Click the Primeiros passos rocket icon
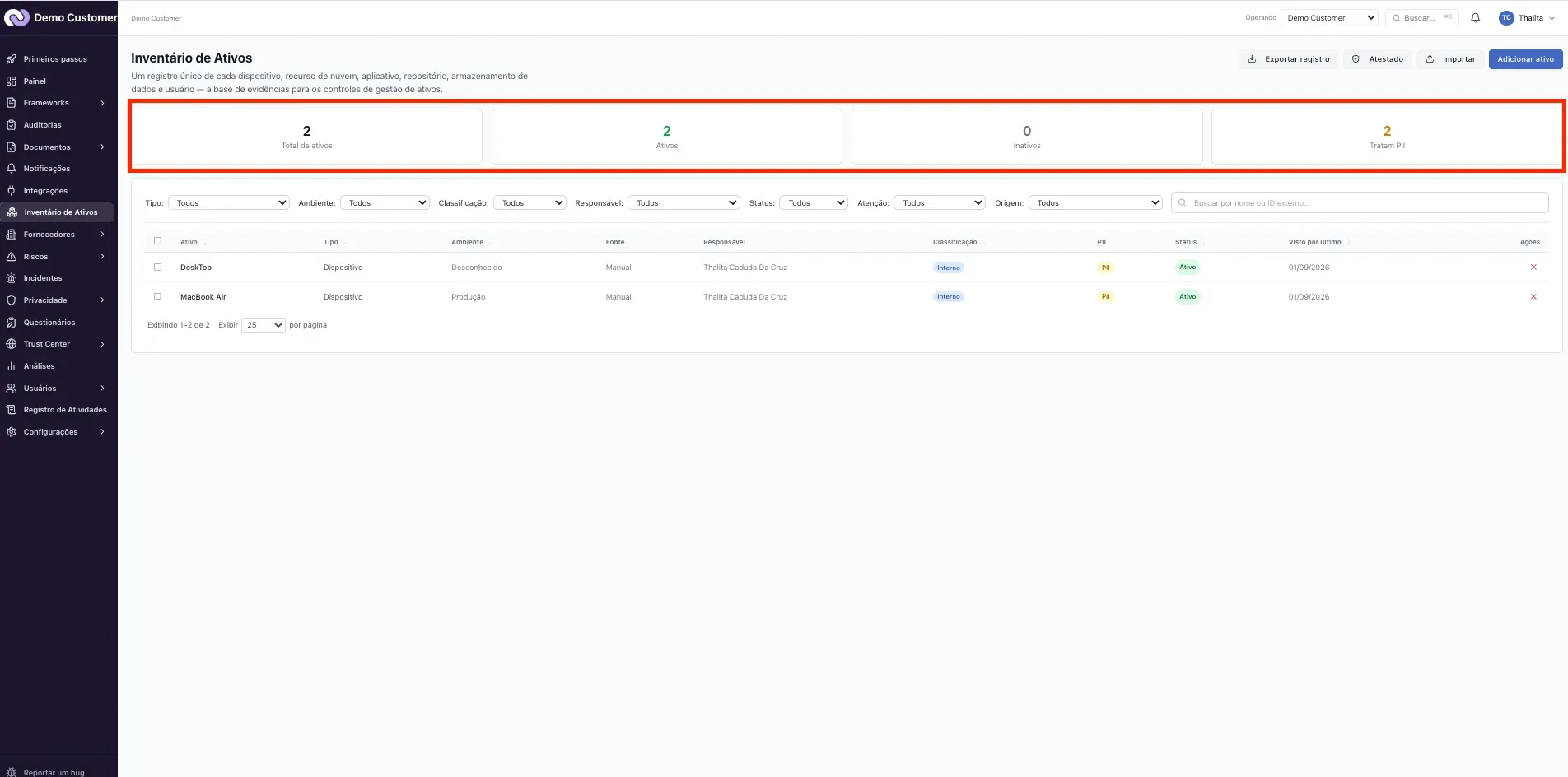The image size is (1568, 777). (12, 59)
